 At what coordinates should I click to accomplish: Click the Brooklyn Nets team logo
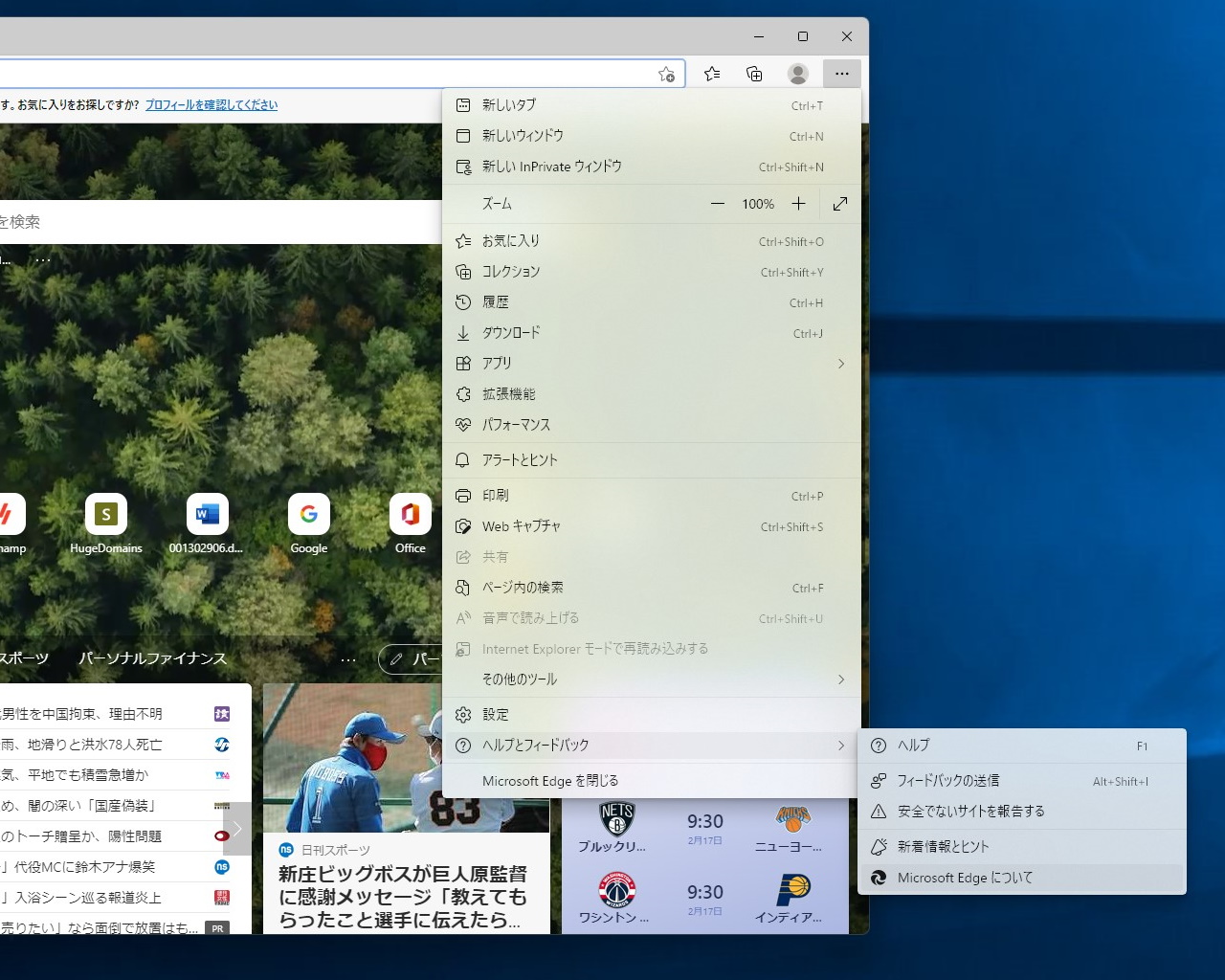coord(617,821)
